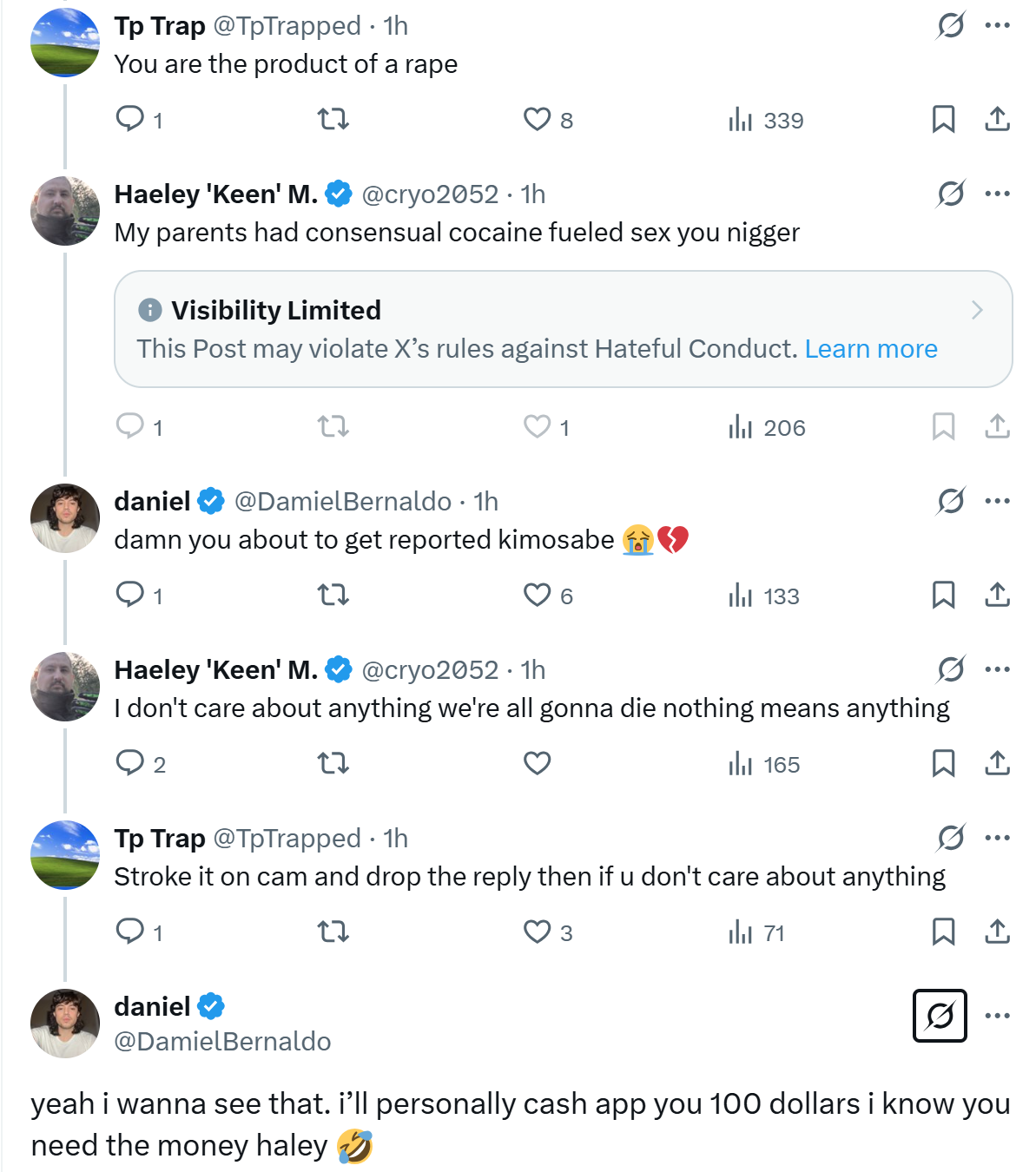The height and width of the screenshot is (1172, 1036).
Task: Open three-dot menu on 165-view post
Action: coord(997,669)
